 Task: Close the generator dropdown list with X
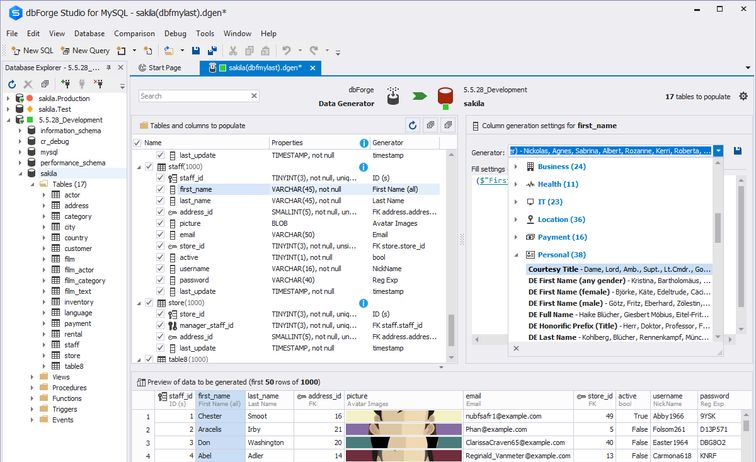[516, 348]
